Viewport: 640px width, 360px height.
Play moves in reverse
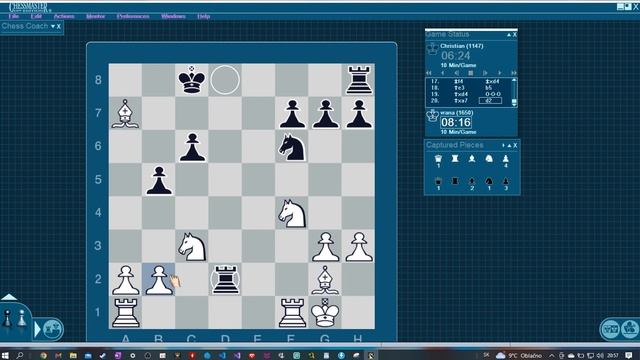click(x=457, y=73)
